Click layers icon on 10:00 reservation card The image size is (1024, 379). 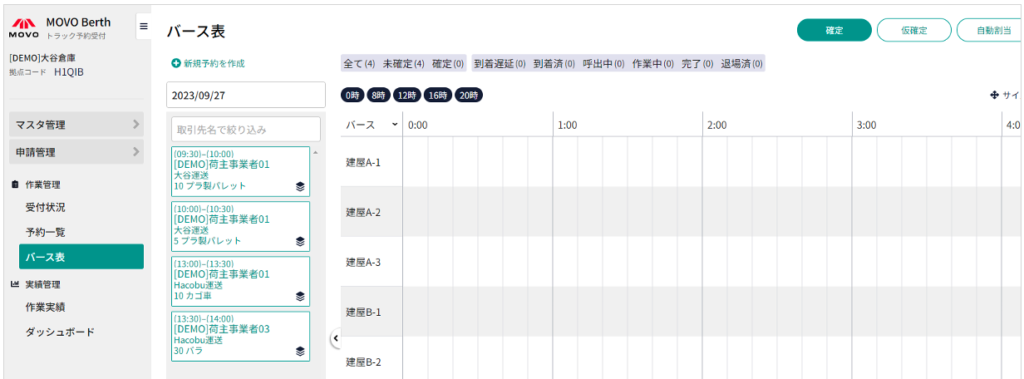coord(300,241)
